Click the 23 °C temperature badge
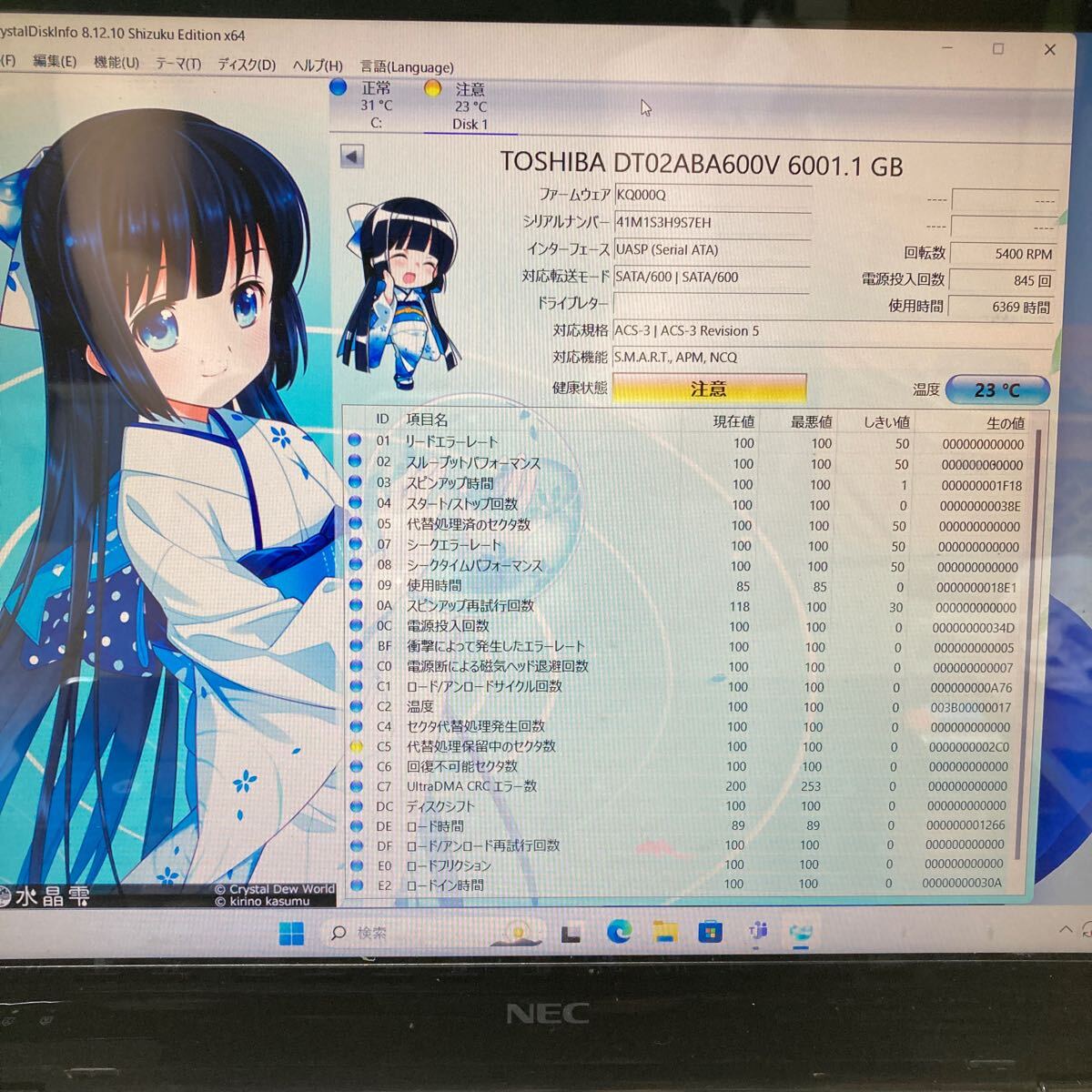The image size is (1092, 1092). coord(997,389)
